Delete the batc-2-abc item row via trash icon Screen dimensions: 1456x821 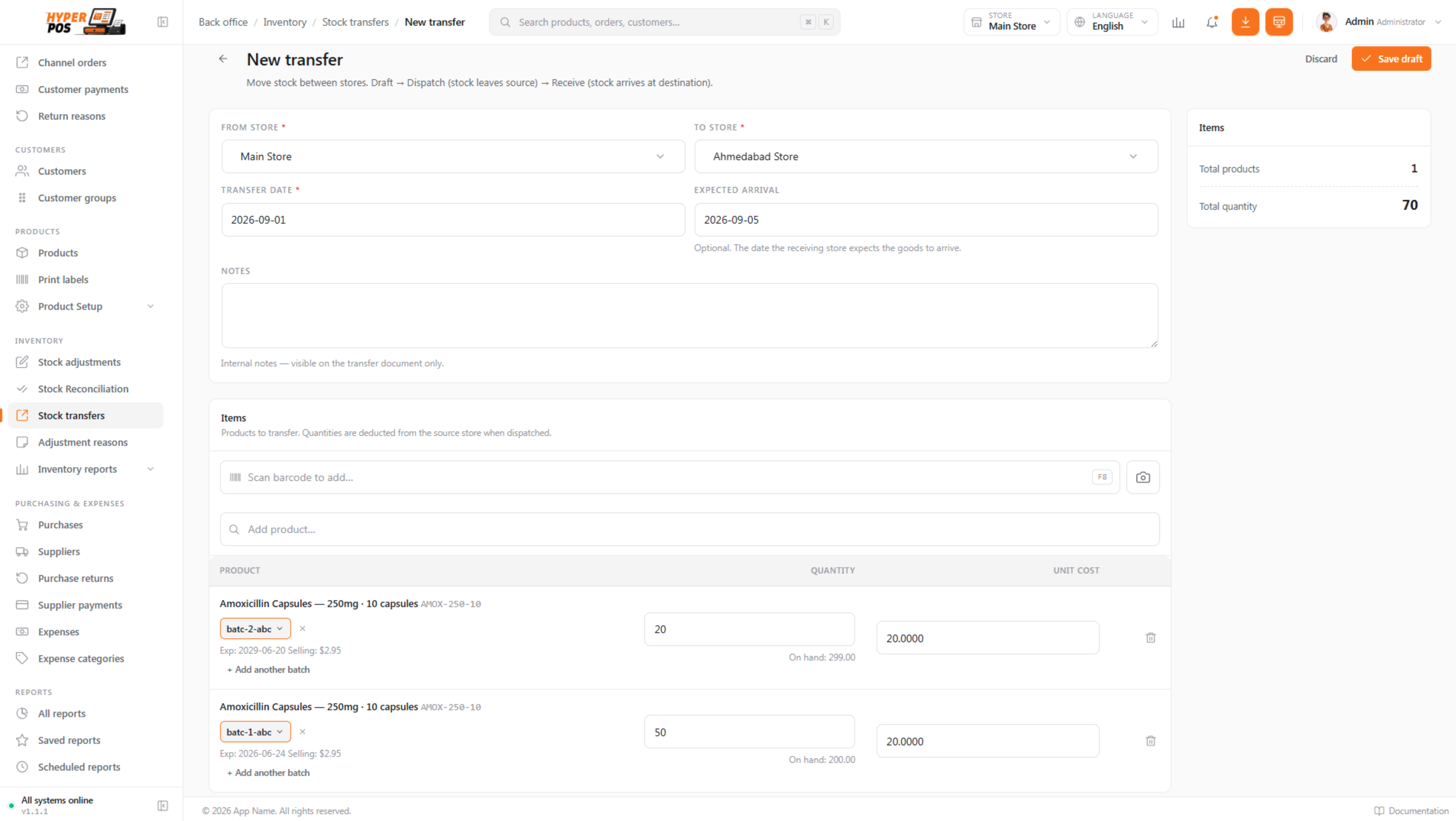[x=1151, y=638]
